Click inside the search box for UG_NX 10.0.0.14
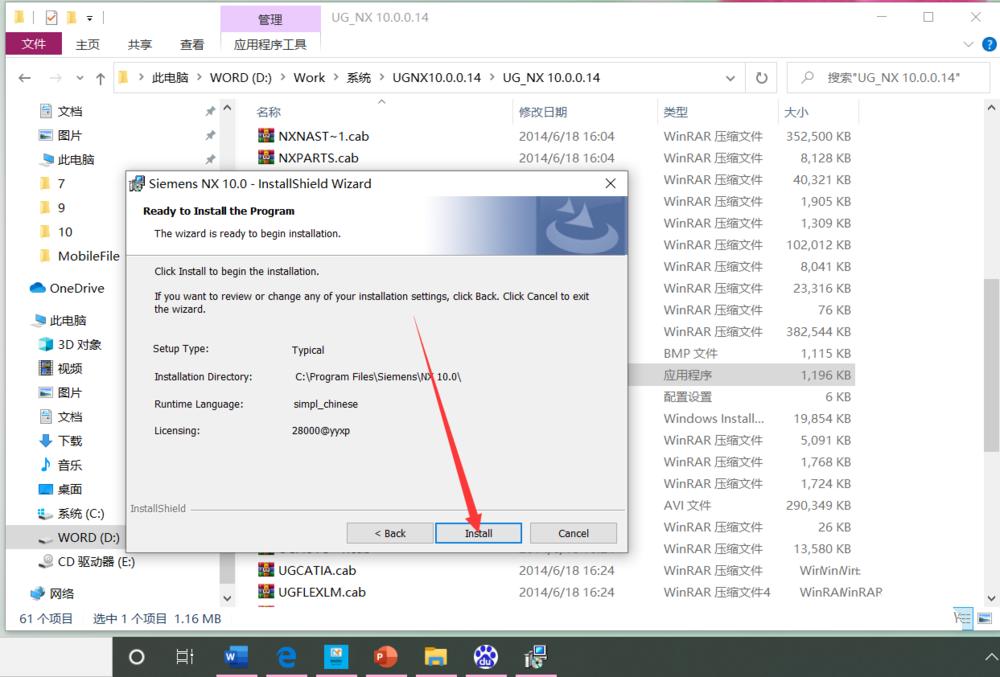The height and width of the screenshot is (677, 1000). pos(890,77)
